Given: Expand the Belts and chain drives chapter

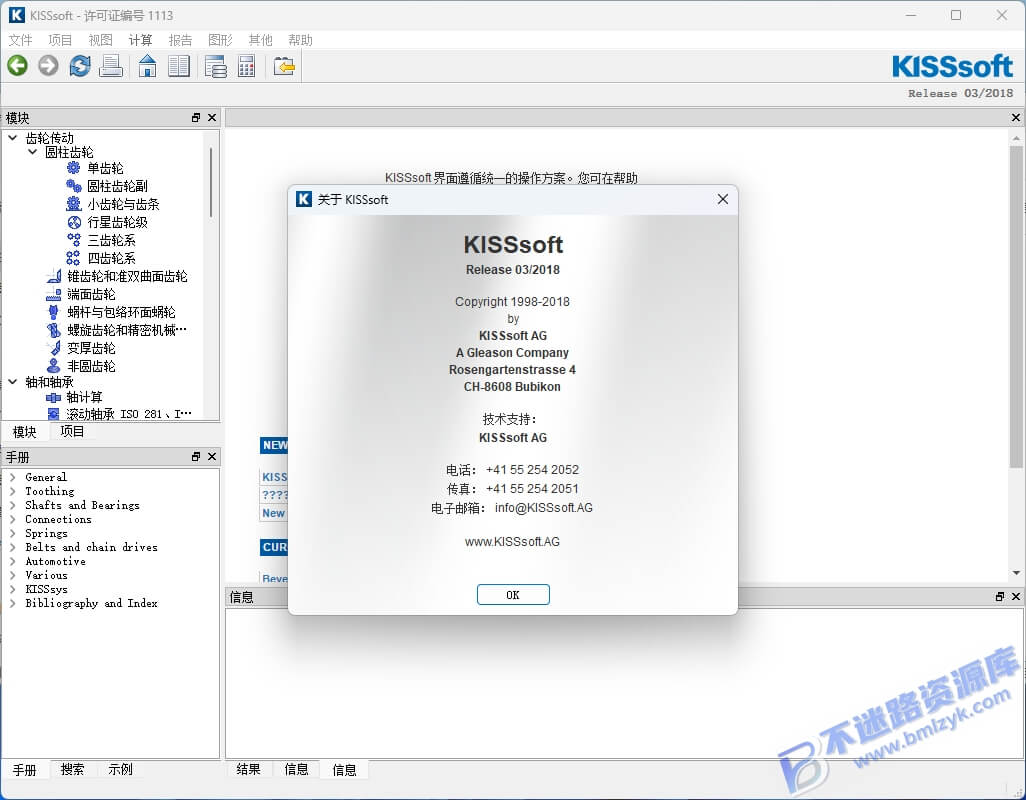Looking at the screenshot, I should (12, 548).
